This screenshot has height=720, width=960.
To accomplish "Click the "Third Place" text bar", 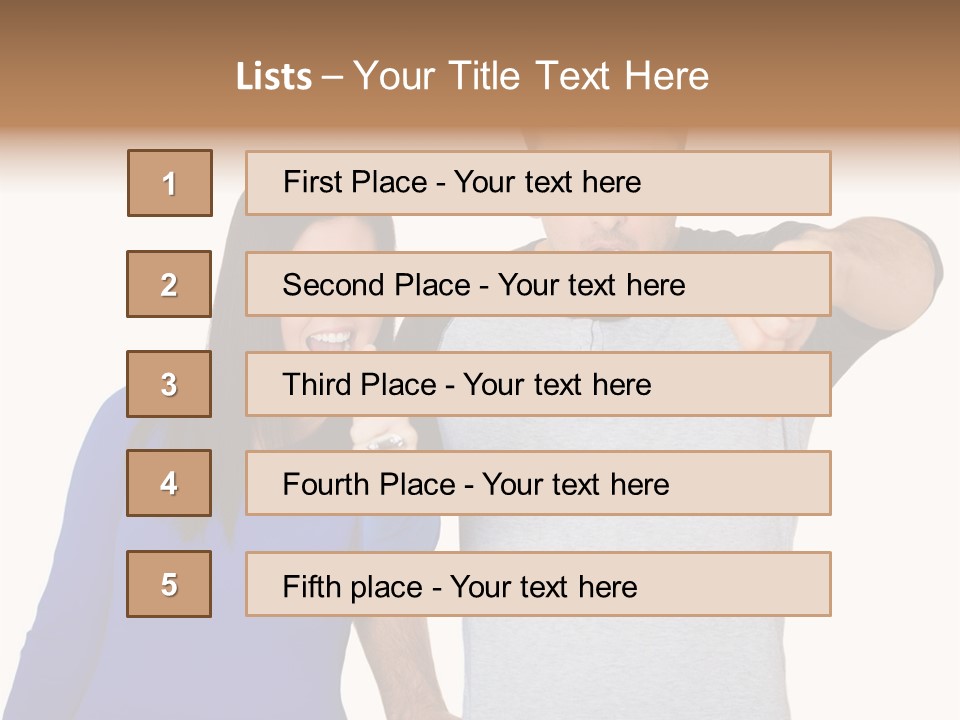I will pos(538,384).
